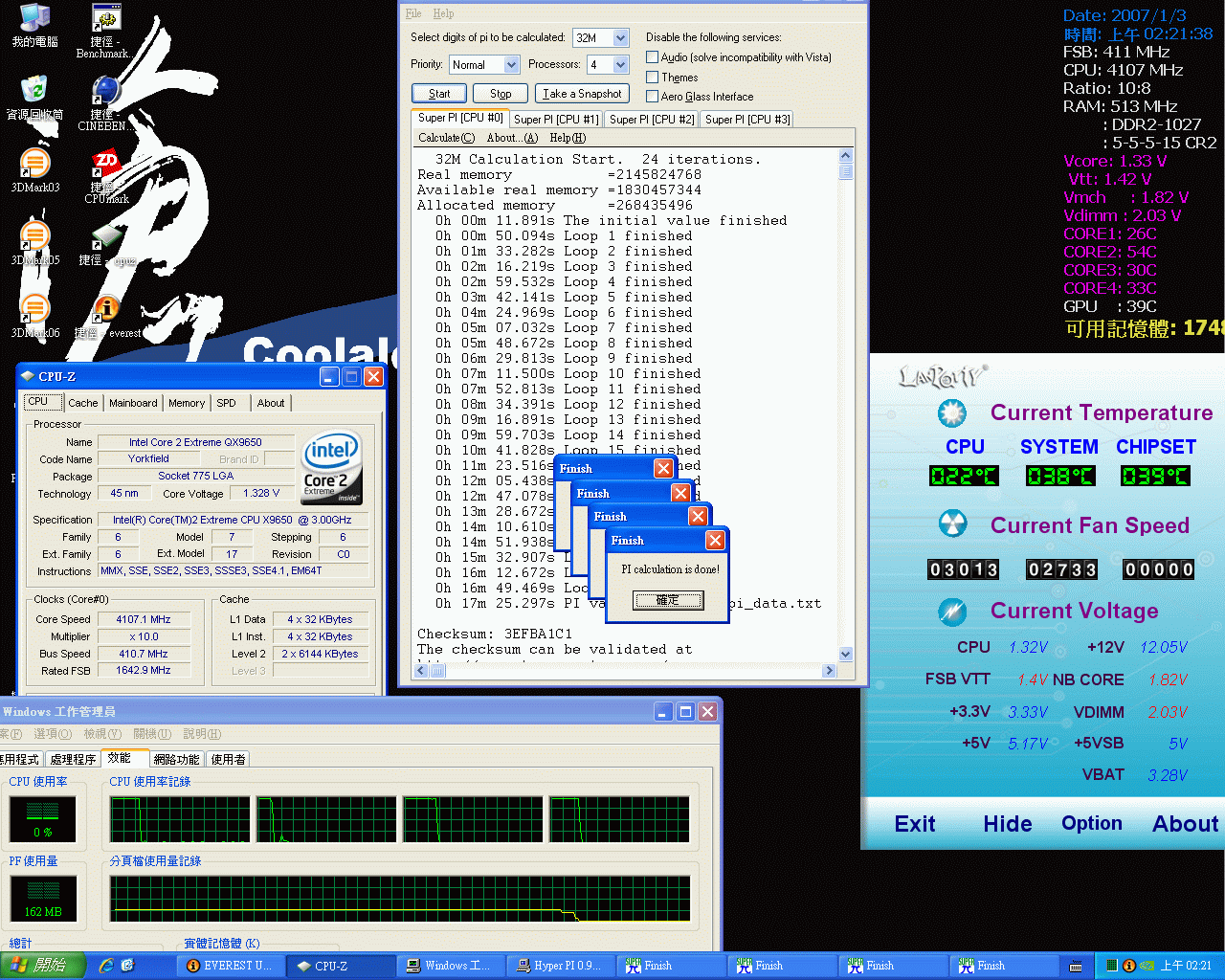Click the Stop button in Hyper PI

point(501,94)
